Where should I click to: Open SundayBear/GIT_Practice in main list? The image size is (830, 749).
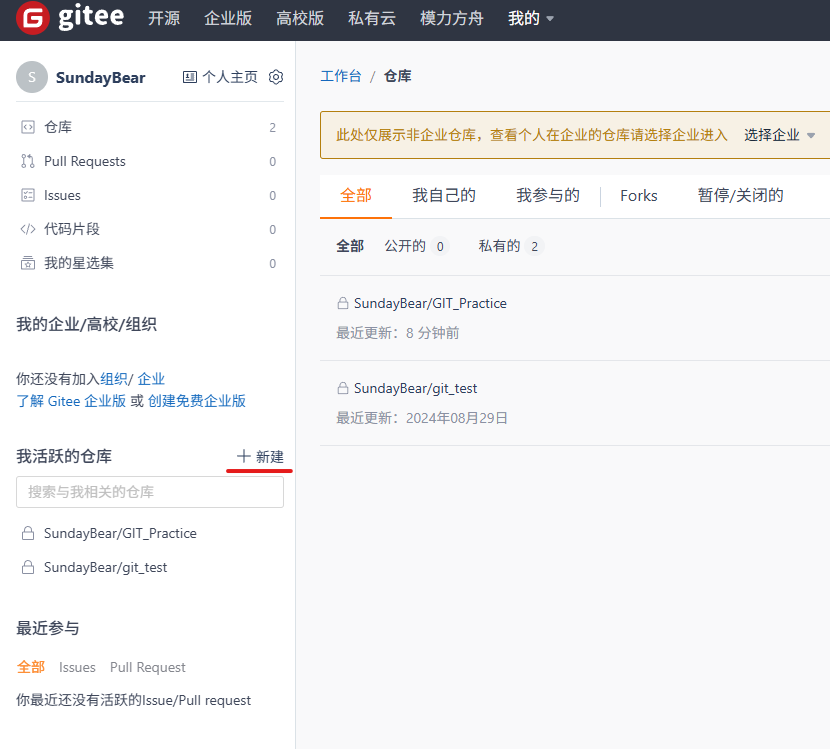pyautogui.click(x=430, y=303)
